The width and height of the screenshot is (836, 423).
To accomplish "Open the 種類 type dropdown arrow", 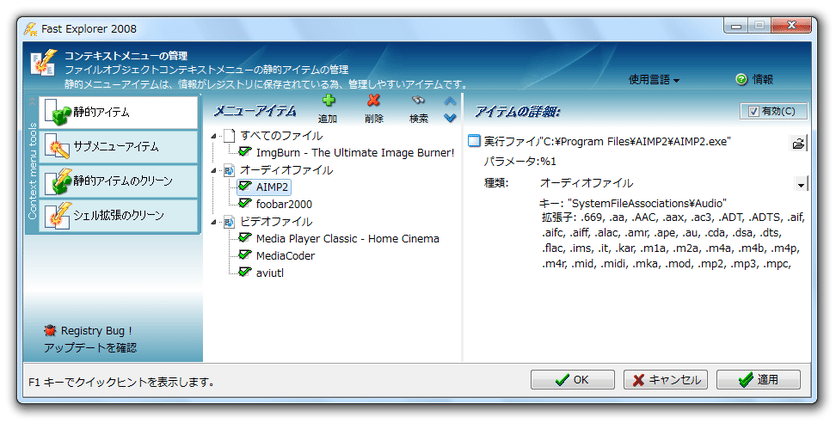I will [x=801, y=184].
